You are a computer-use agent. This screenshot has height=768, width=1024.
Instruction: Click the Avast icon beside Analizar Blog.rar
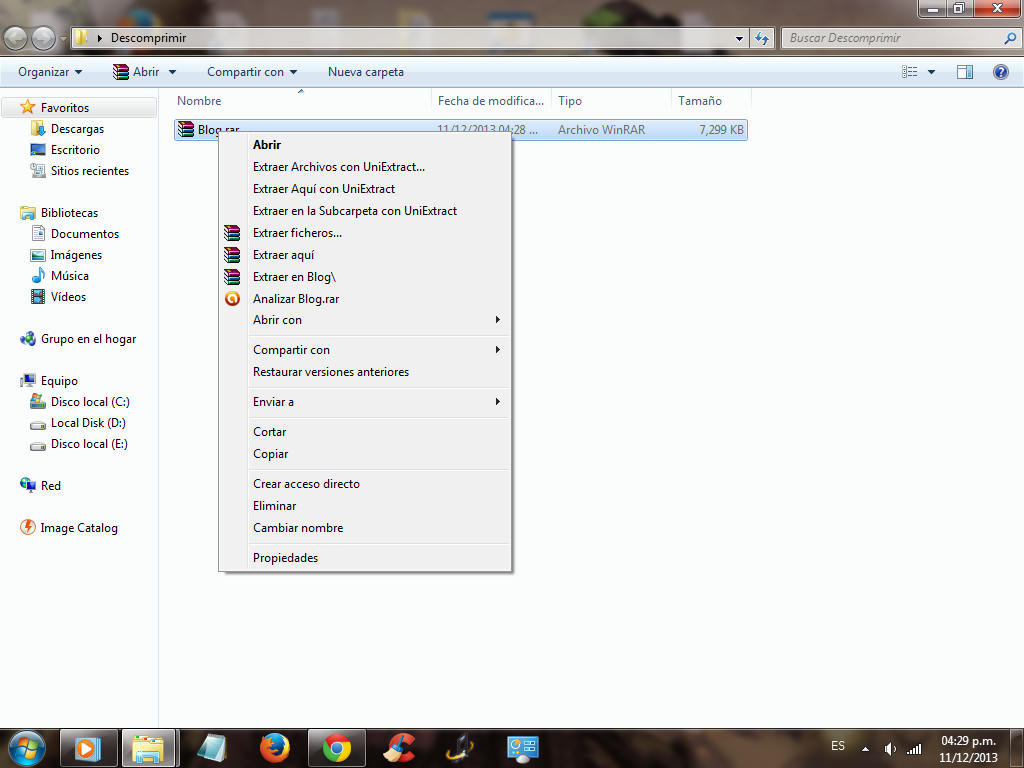click(x=232, y=299)
